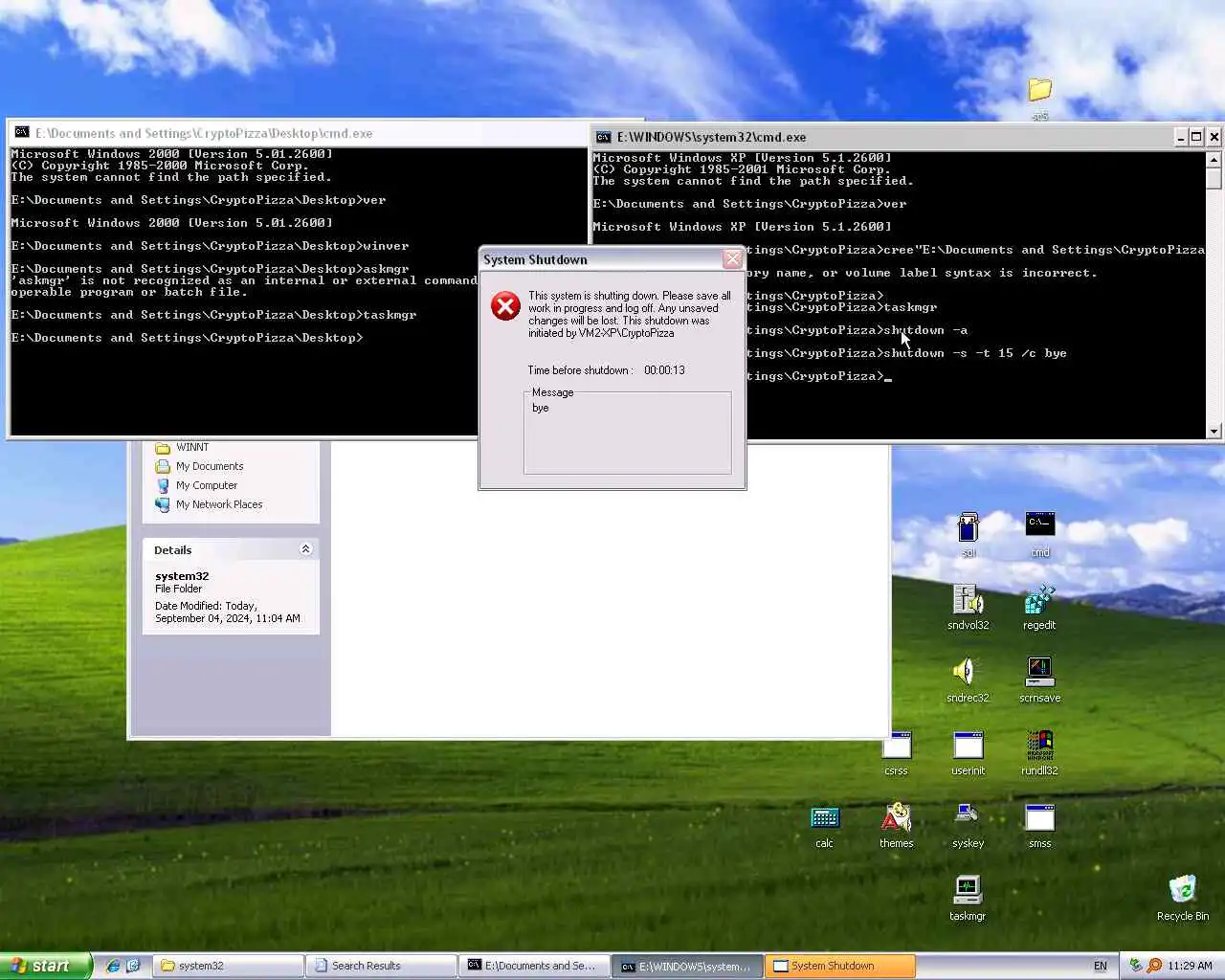The width and height of the screenshot is (1225, 980).
Task: Click the Internet Explorer quick launch icon
Action: (x=113, y=966)
